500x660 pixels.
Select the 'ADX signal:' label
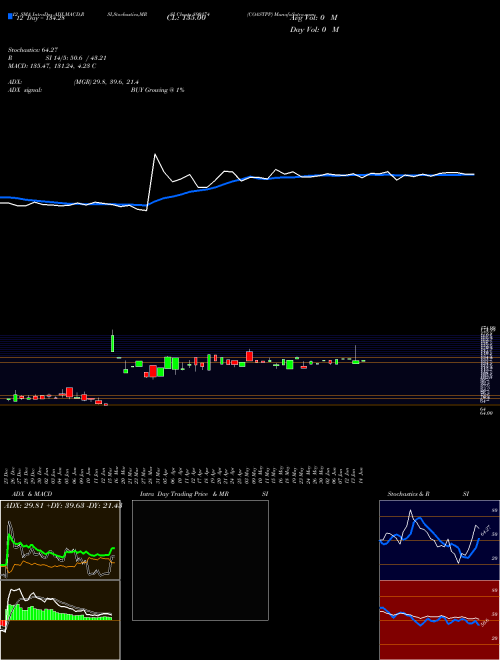(x=25, y=90)
